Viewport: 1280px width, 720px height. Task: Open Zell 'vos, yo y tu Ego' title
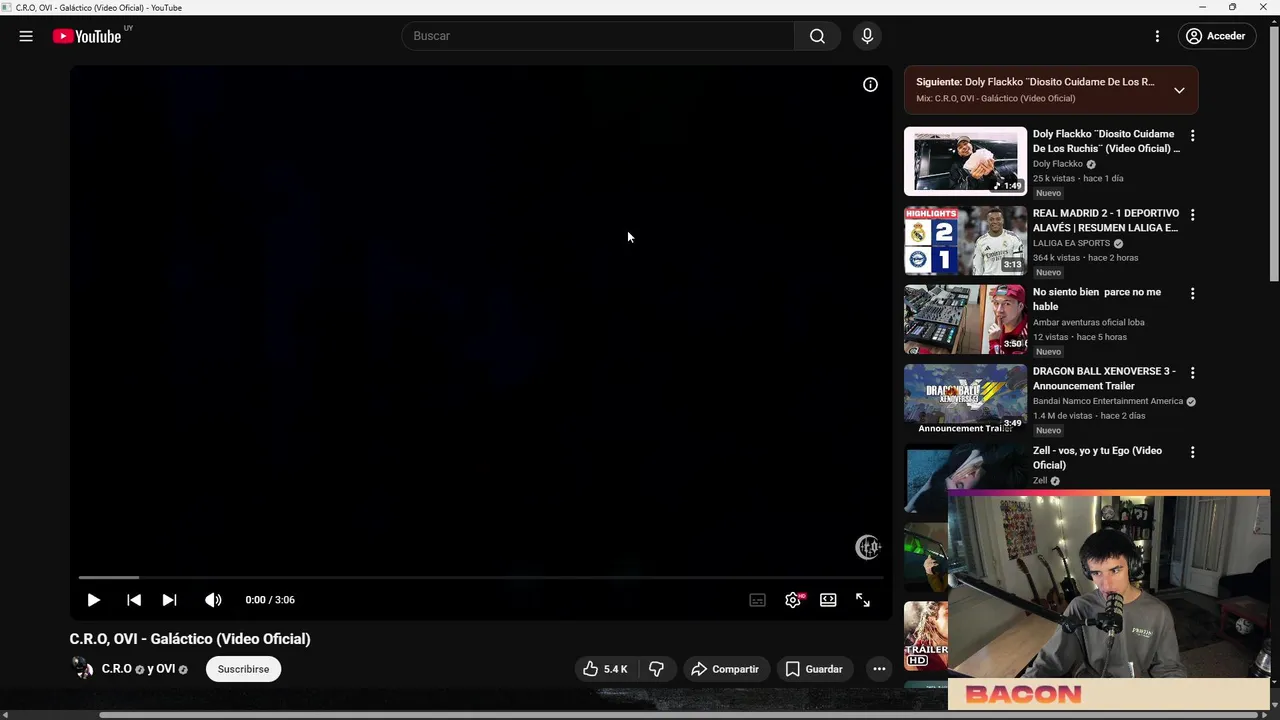point(1097,457)
